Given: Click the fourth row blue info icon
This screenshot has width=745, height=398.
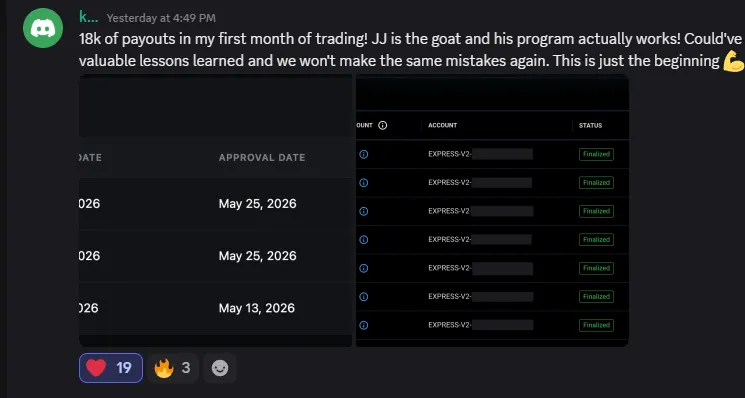Looking at the screenshot, I should pos(363,239).
